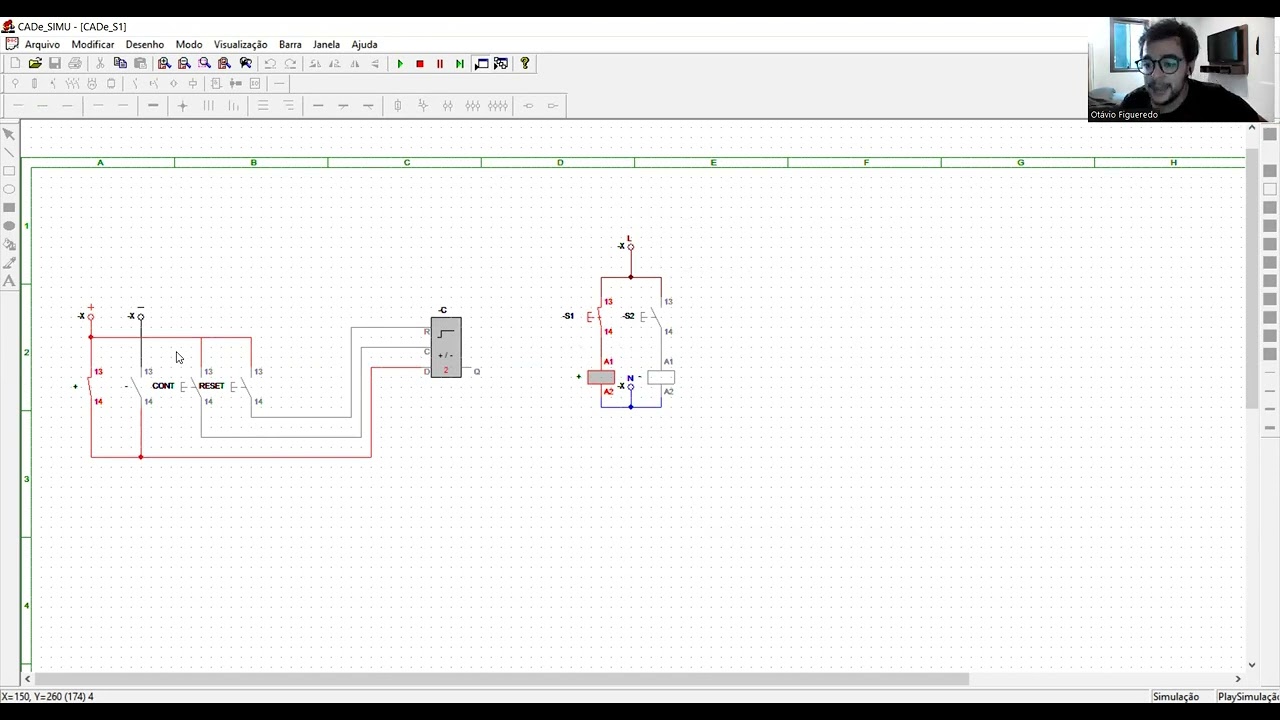Select the filled rectangle tool
The height and width of the screenshot is (720, 1280).
pyautogui.click(x=9, y=208)
